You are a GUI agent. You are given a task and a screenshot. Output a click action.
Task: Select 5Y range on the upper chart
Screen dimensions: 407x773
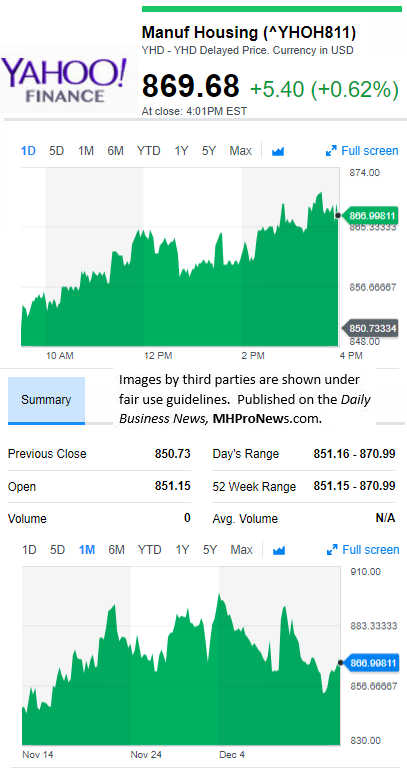[x=209, y=151]
